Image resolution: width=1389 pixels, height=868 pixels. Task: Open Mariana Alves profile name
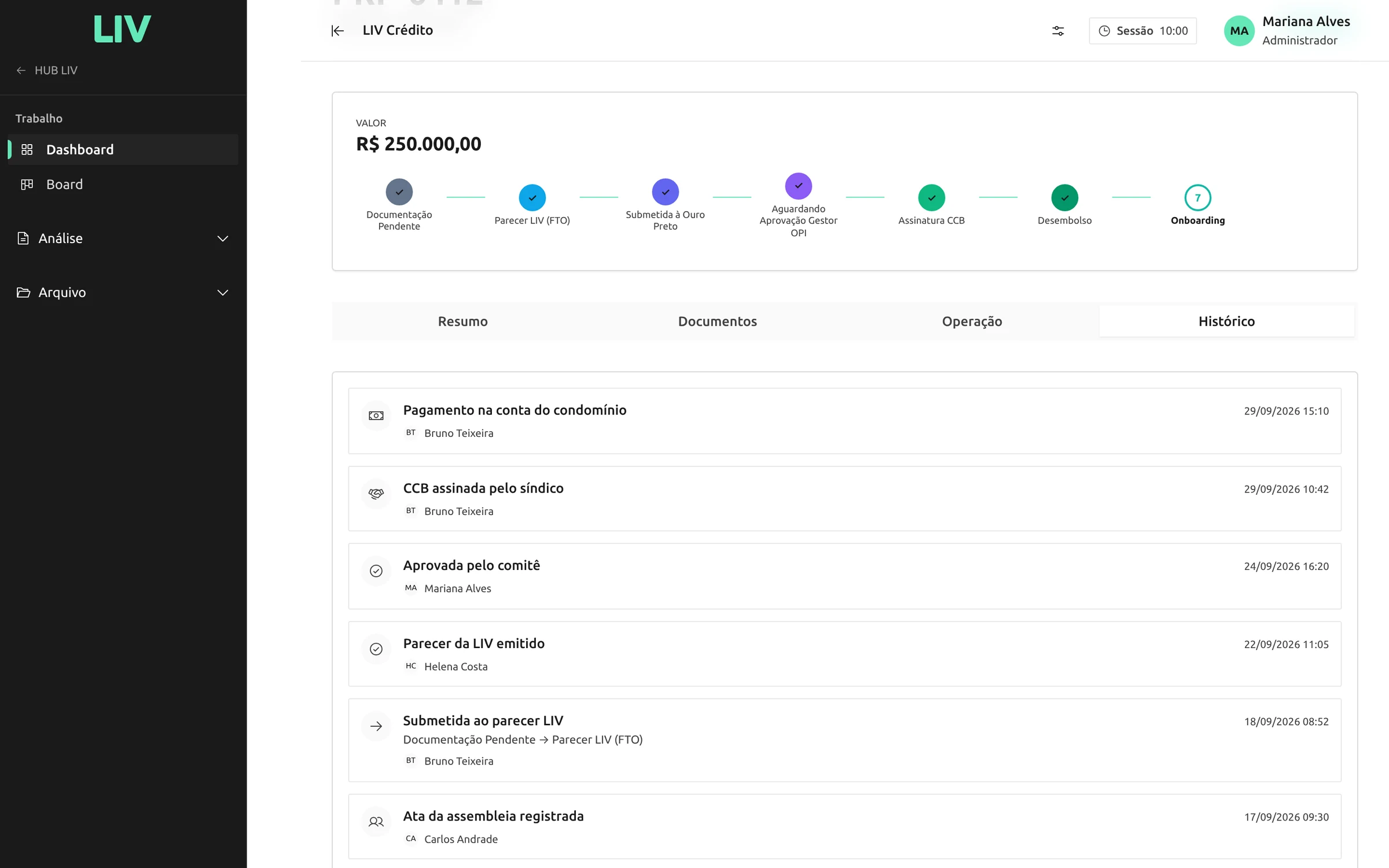(1306, 21)
